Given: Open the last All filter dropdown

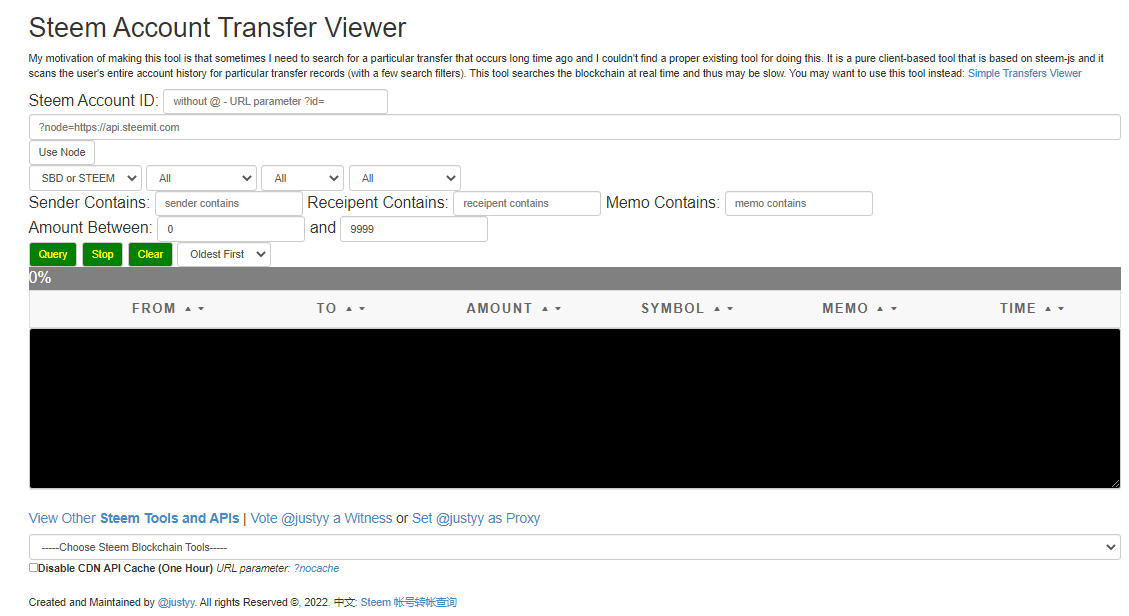Looking at the screenshot, I should [405, 178].
